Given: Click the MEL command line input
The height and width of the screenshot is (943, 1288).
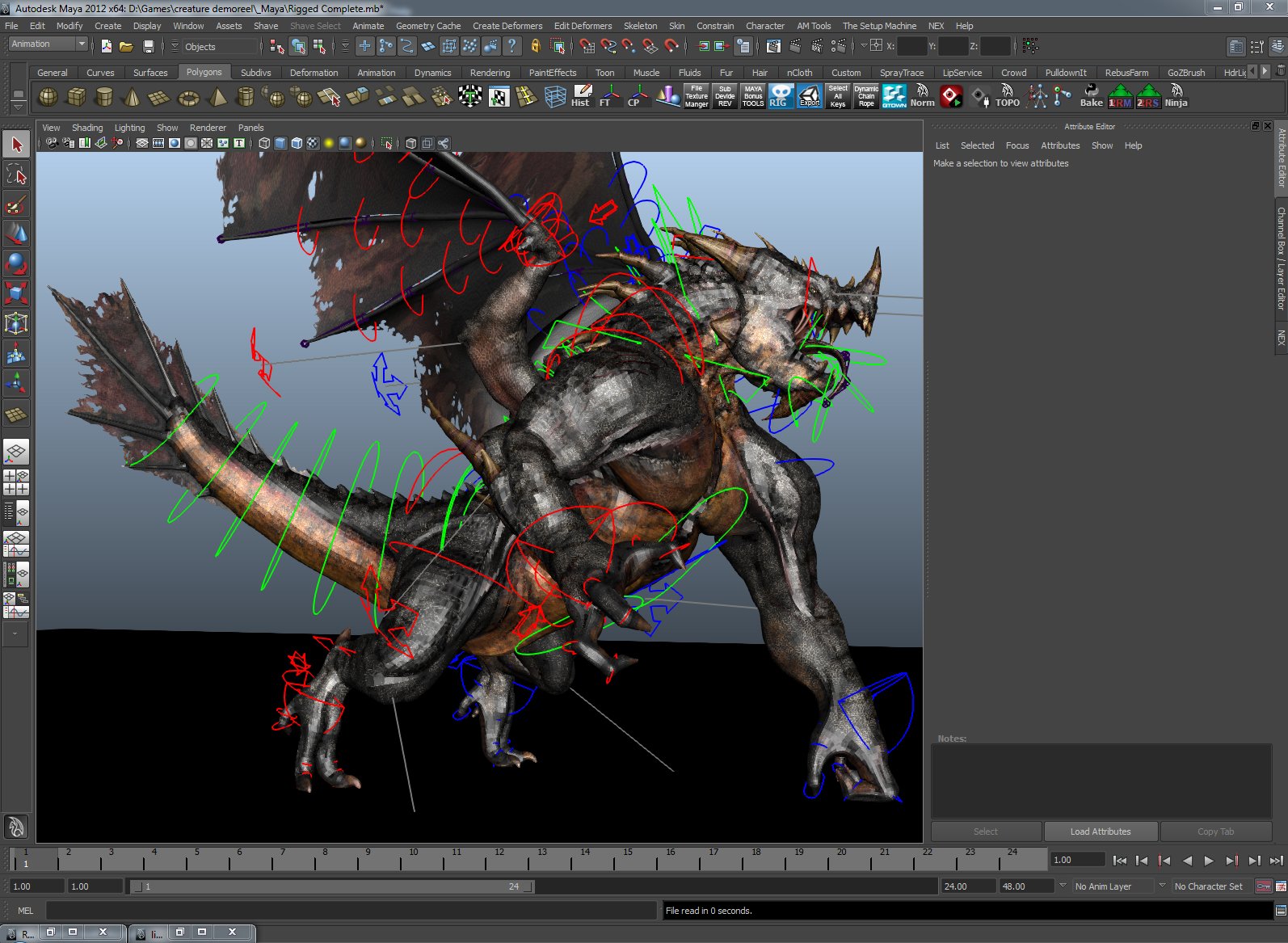Looking at the screenshot, I should 351,911.
